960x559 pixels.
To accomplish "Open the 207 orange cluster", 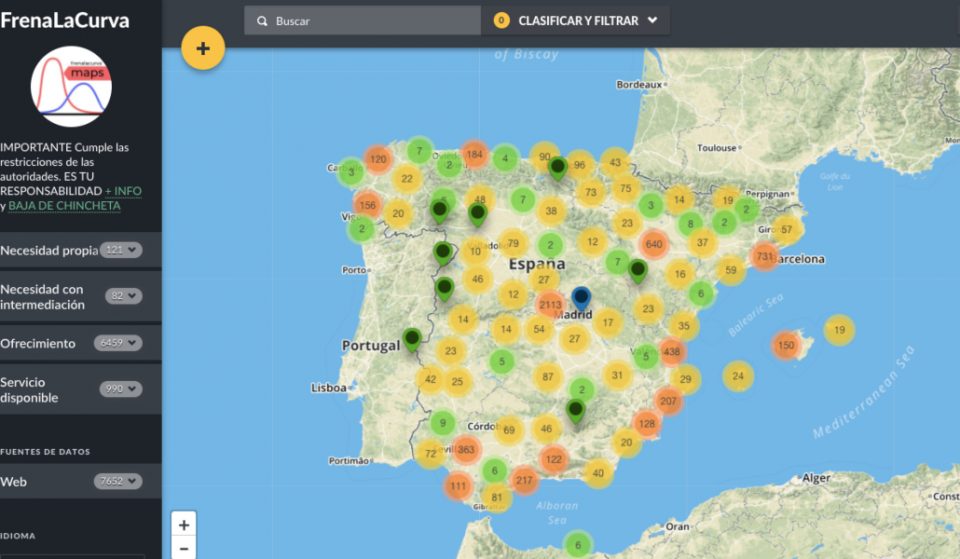I will pos(668,401).
